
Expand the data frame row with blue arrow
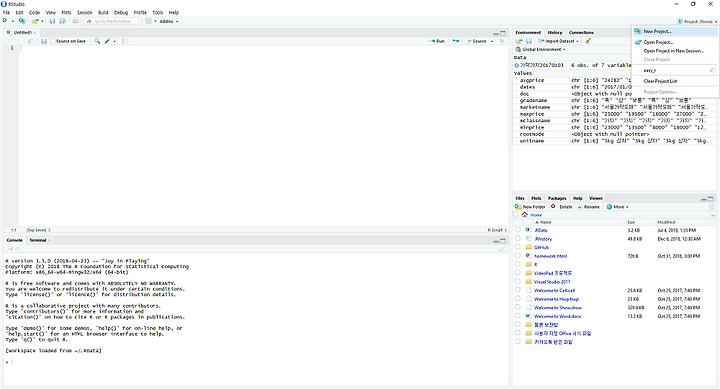[x=517, y=66]
